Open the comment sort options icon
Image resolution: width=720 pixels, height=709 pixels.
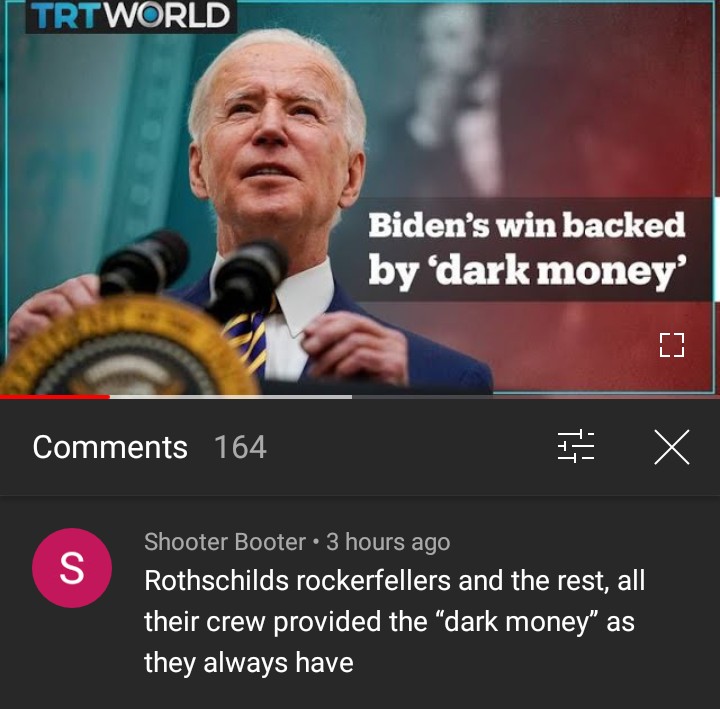576,446
